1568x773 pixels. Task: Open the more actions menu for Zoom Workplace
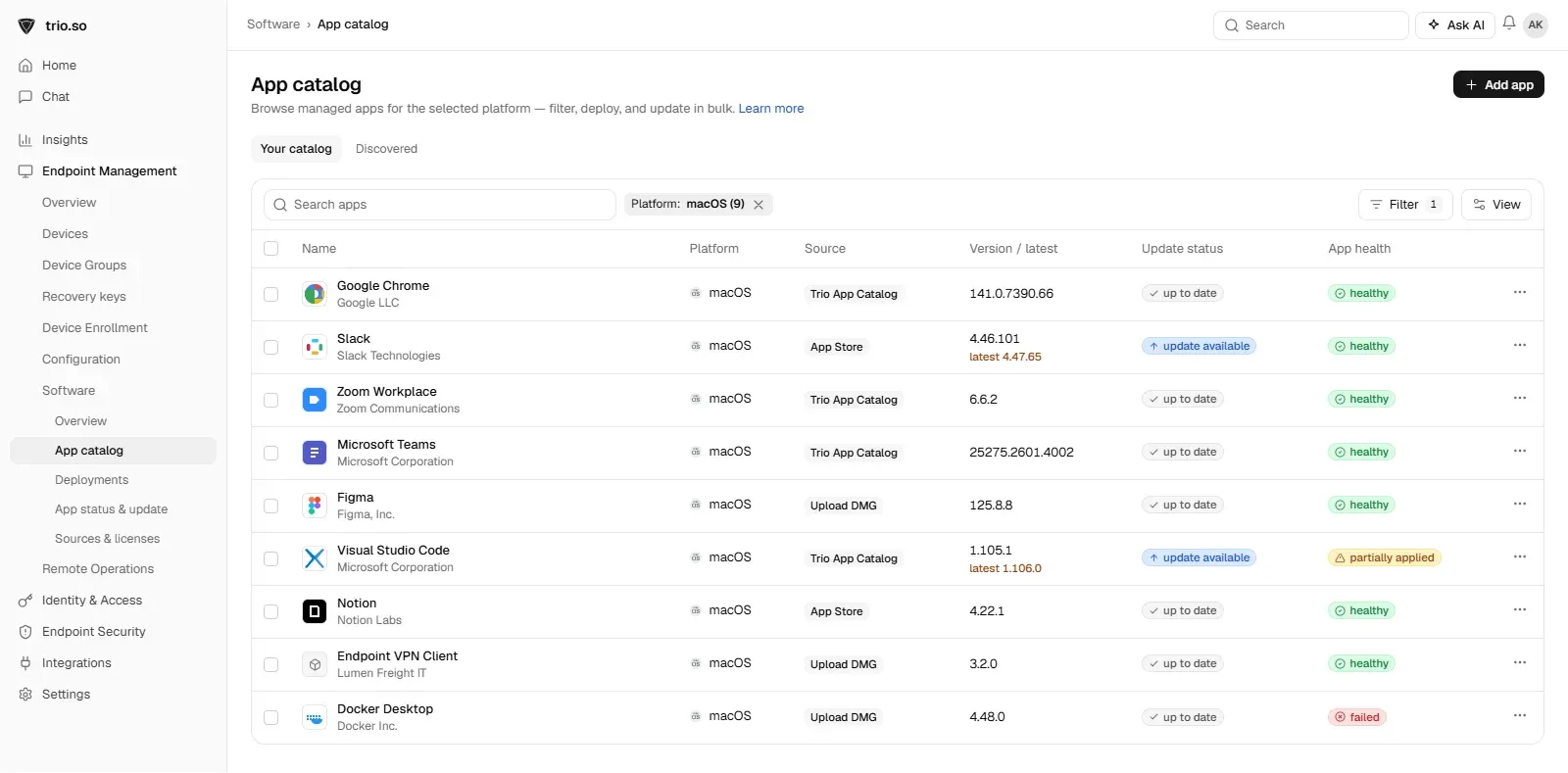(1520, 399)
